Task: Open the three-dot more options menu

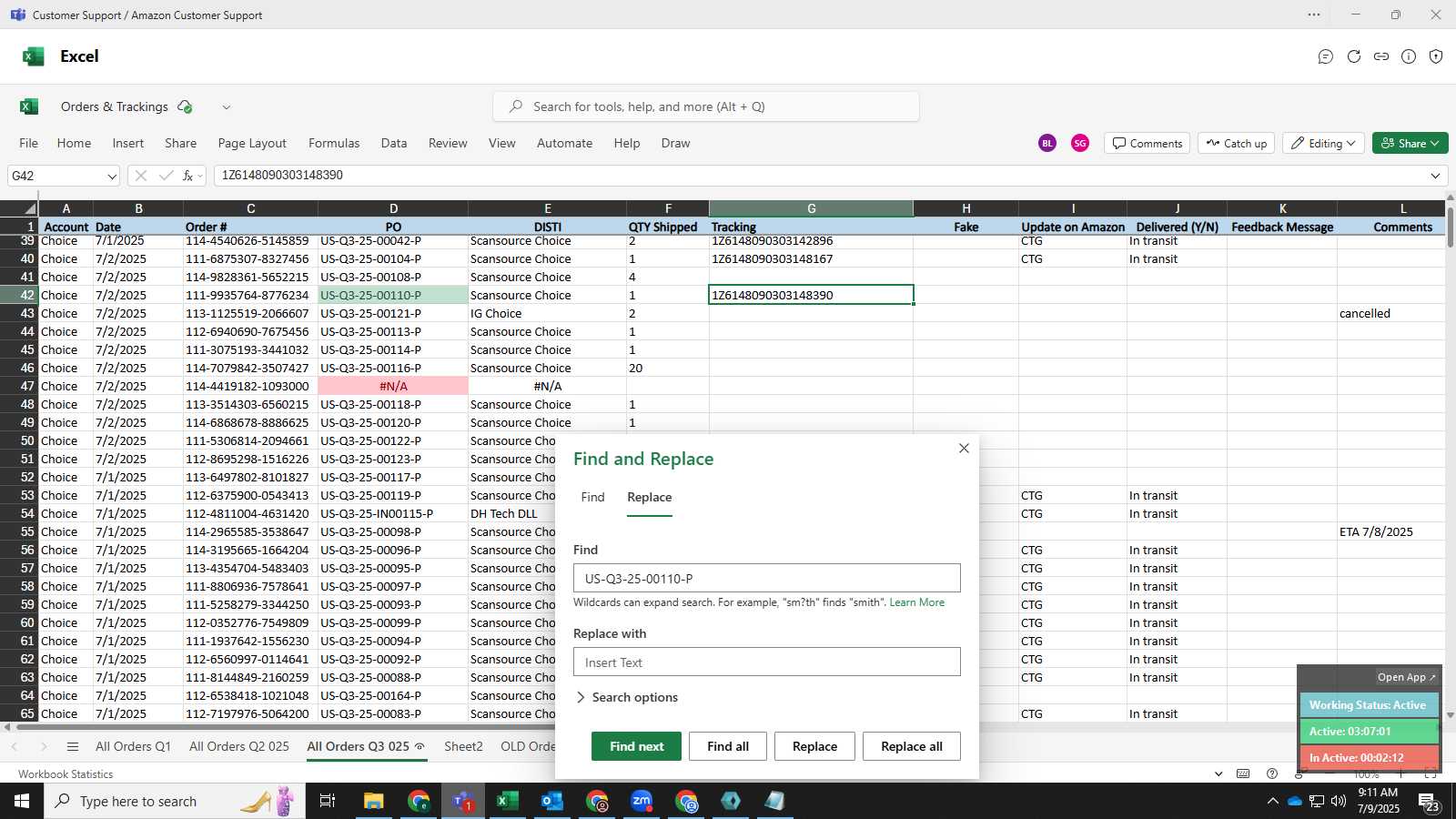Action: (x=1314, y=15)
